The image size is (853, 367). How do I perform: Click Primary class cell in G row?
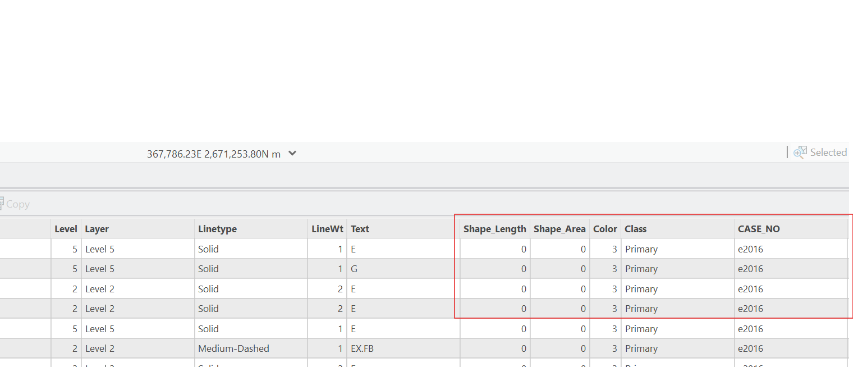[x=677, y=269]
